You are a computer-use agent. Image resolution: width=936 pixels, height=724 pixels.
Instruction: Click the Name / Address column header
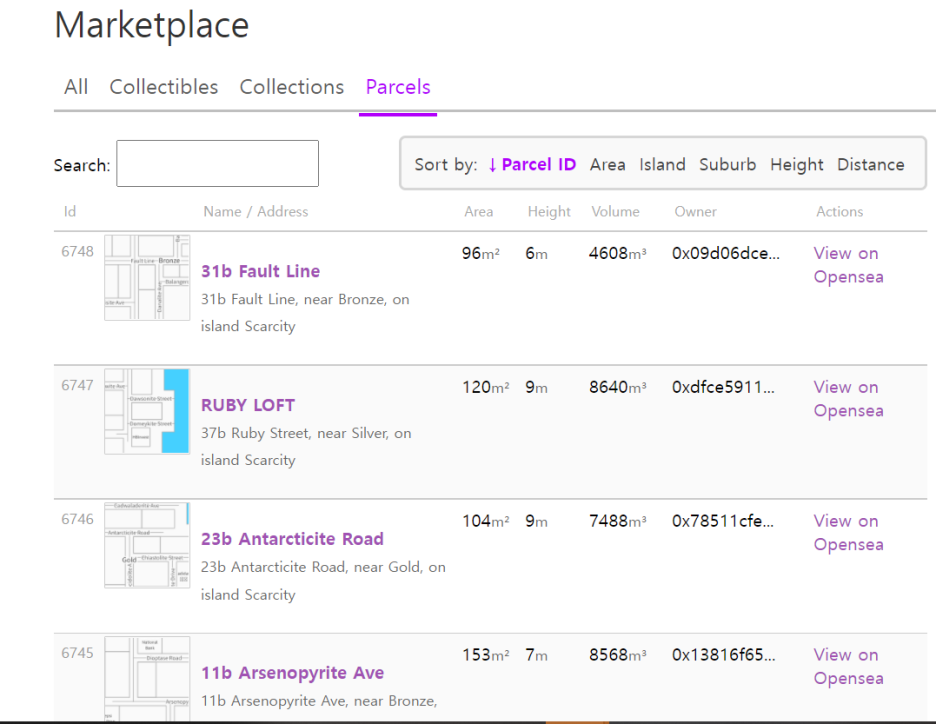[255, 211]
